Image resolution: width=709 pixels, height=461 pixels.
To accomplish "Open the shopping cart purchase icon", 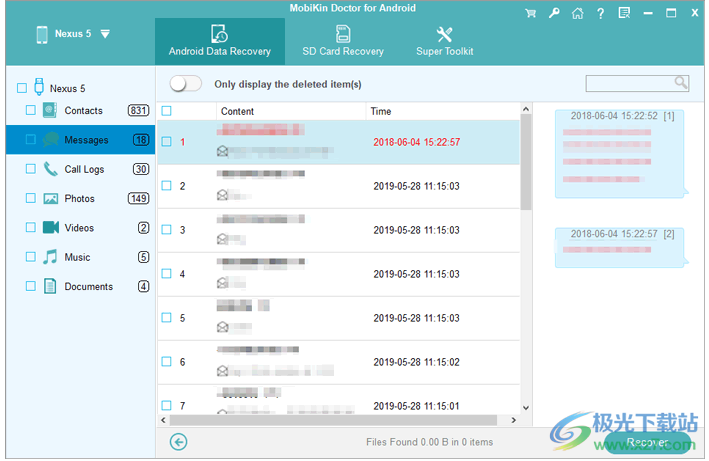I will [x=530, y=13].
